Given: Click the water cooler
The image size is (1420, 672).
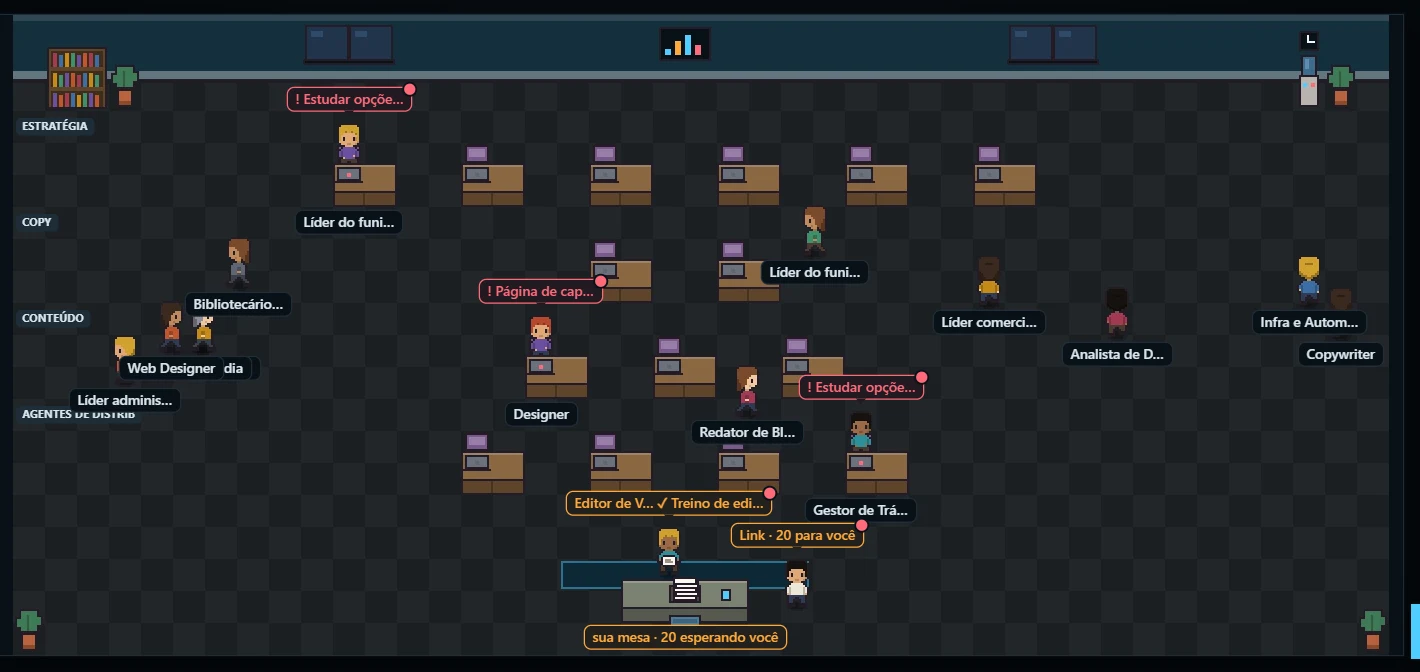Looking at the screenshot, I should pyautogui.click(x=1309, y=81).
